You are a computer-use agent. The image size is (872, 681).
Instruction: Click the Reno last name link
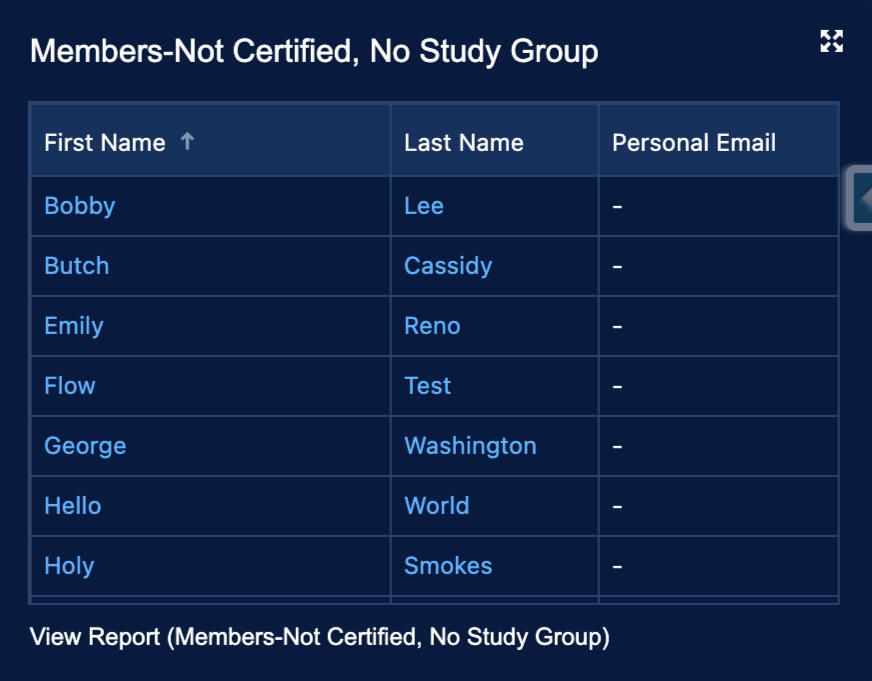[x=432, y=326]
